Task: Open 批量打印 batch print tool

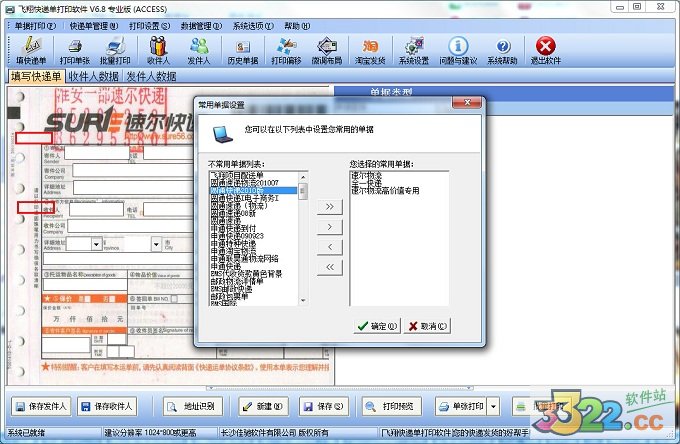Action: click(115, 51)
